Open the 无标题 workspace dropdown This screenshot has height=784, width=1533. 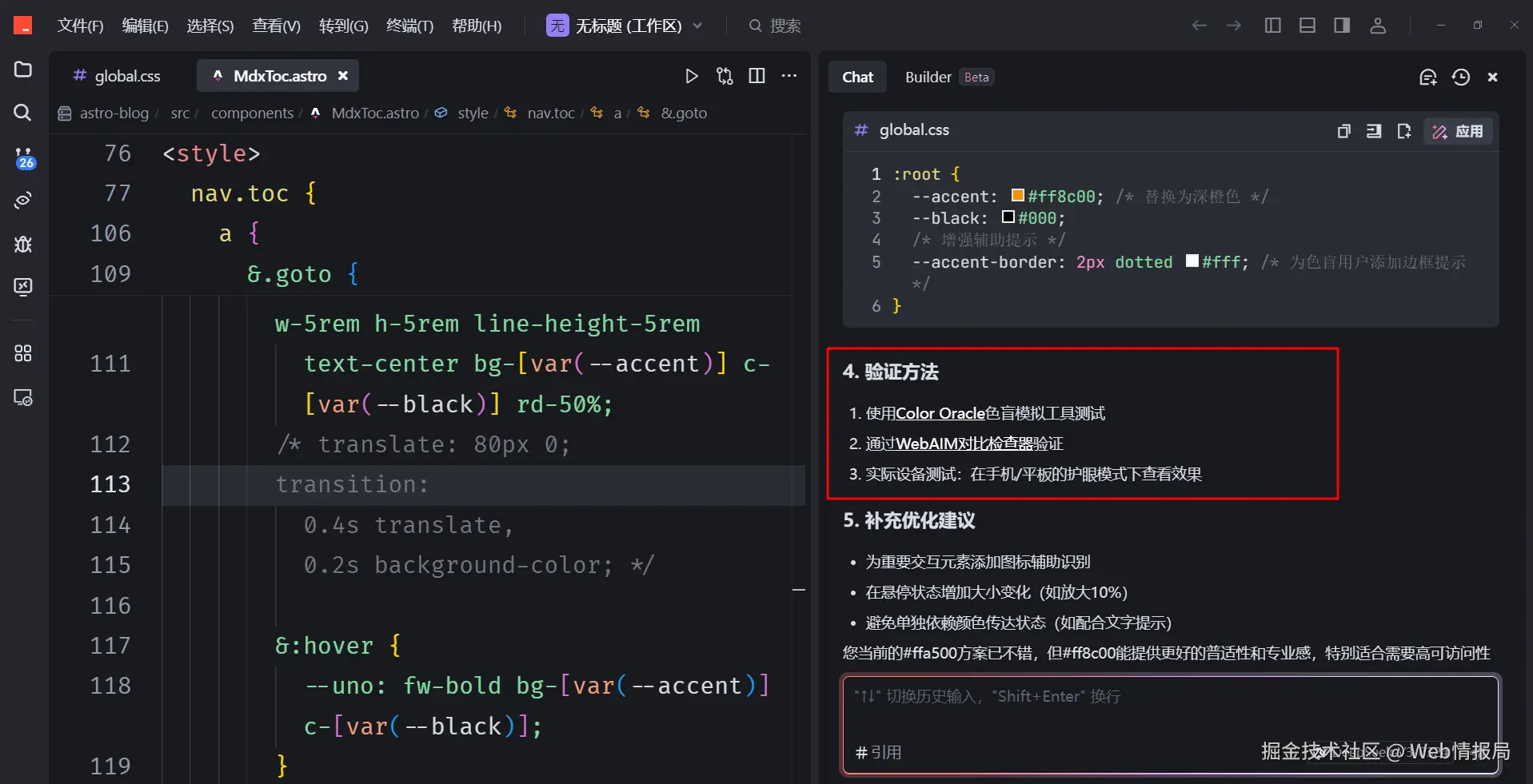[697, 25]
